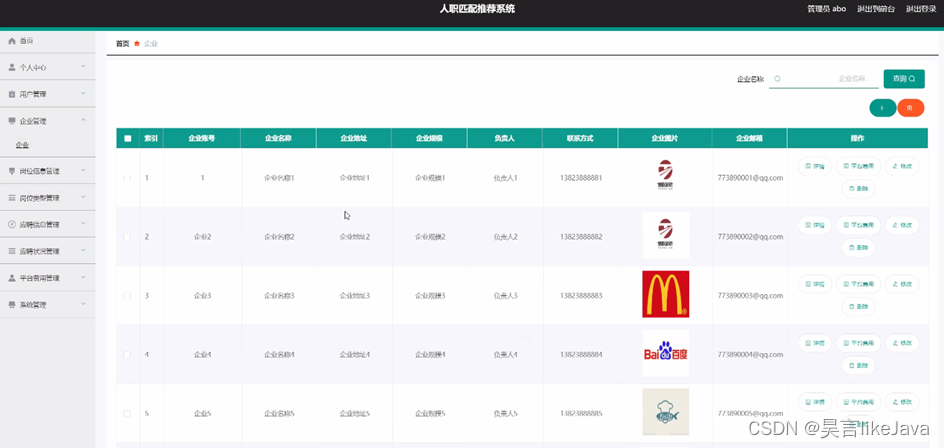This screenshot has height=448, width=944.
Task: Check the checkbox for row index 1
Action: click(x=127, y=178)
